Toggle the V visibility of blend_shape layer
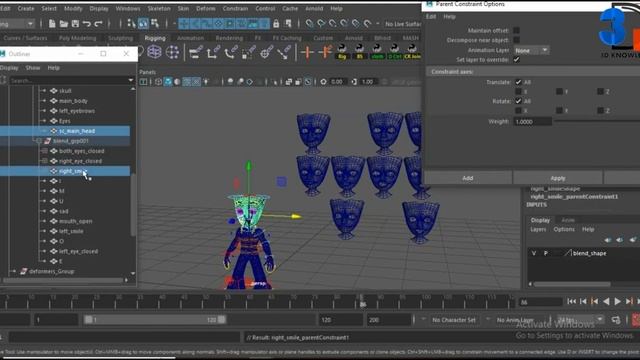The image size is (640, 360). point(533,253)
